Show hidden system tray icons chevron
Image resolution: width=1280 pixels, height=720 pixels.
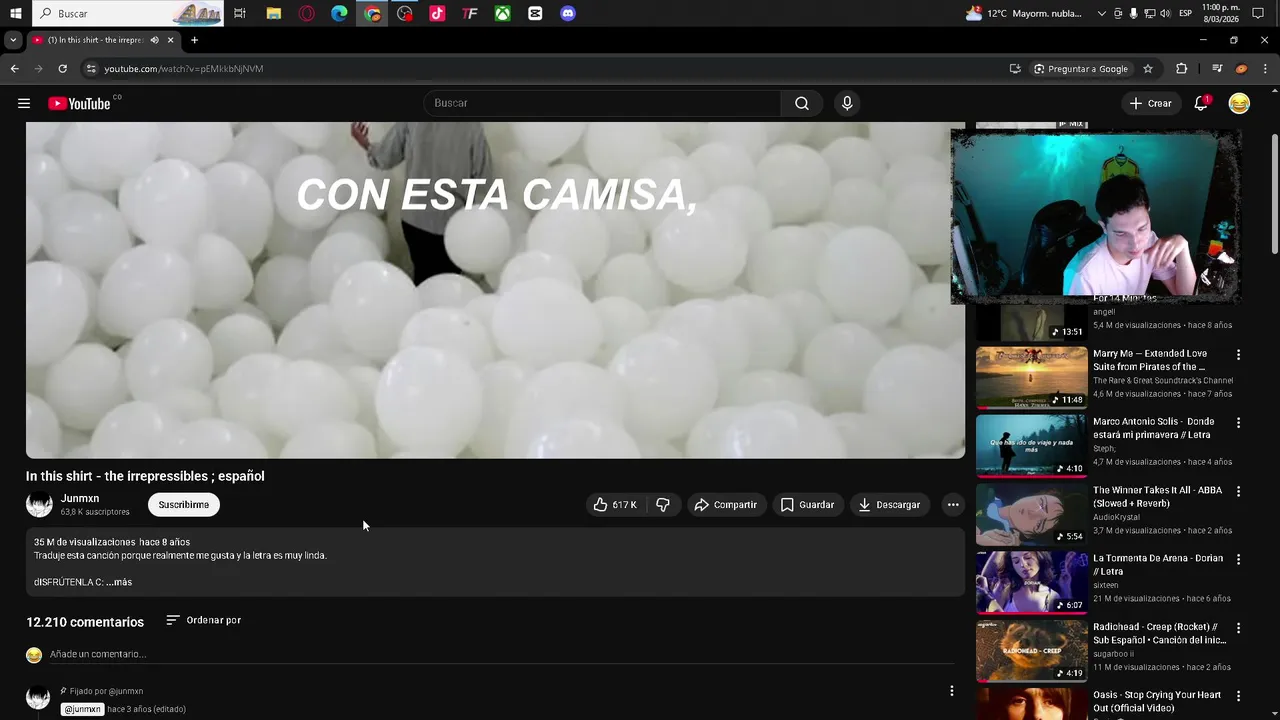pos(1102,14)
